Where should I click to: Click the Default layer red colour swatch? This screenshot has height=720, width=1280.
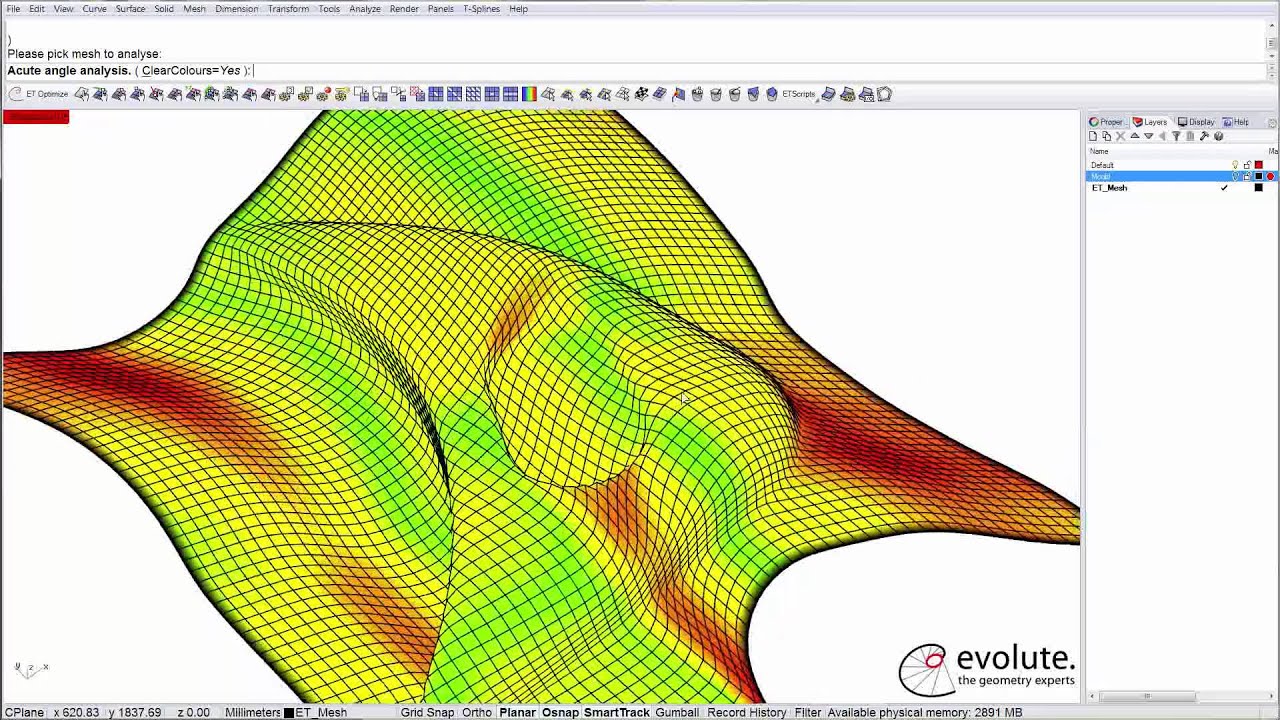(x=1259, y=165)
